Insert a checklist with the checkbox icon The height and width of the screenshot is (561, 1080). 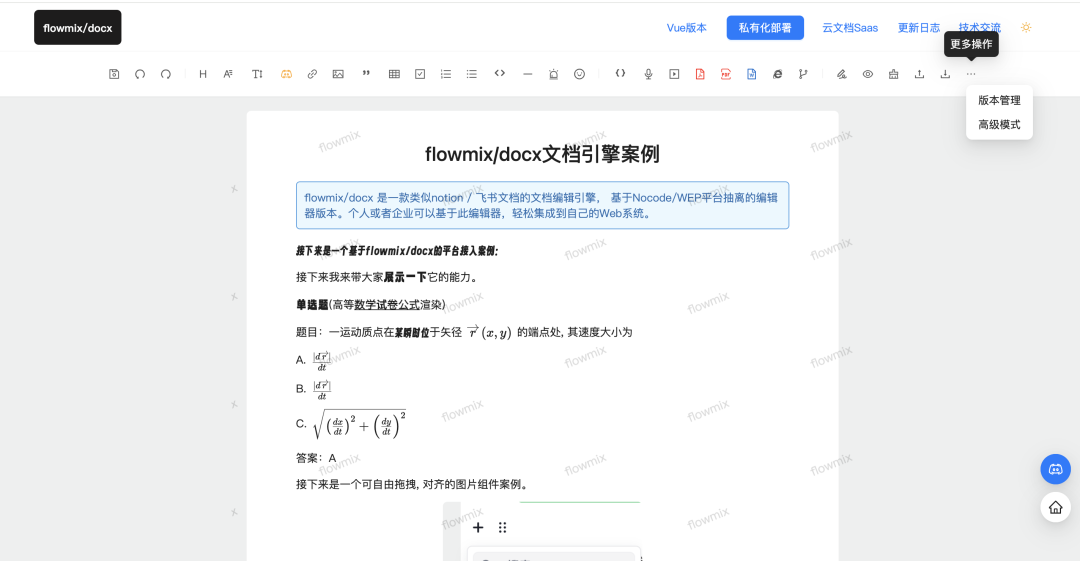tap(420, 74)
